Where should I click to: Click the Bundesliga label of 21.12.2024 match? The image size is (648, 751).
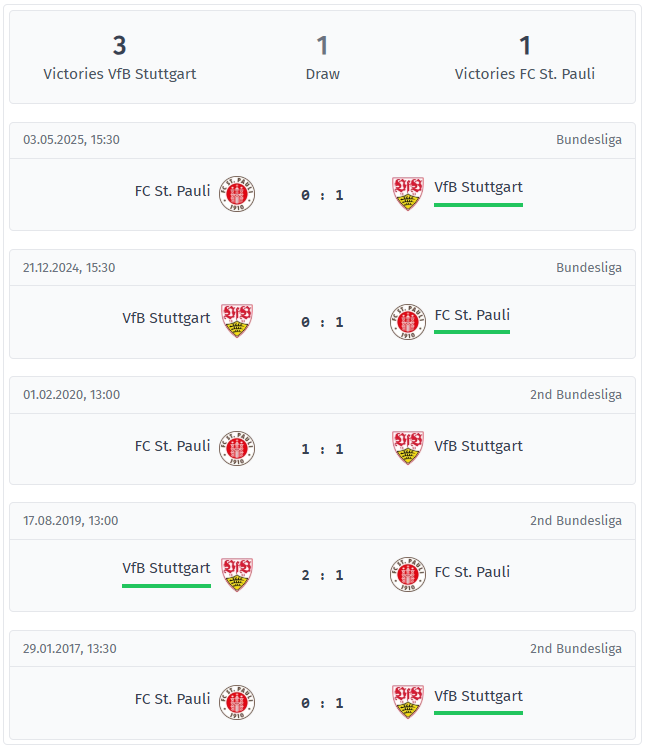(x=589, y=267)
